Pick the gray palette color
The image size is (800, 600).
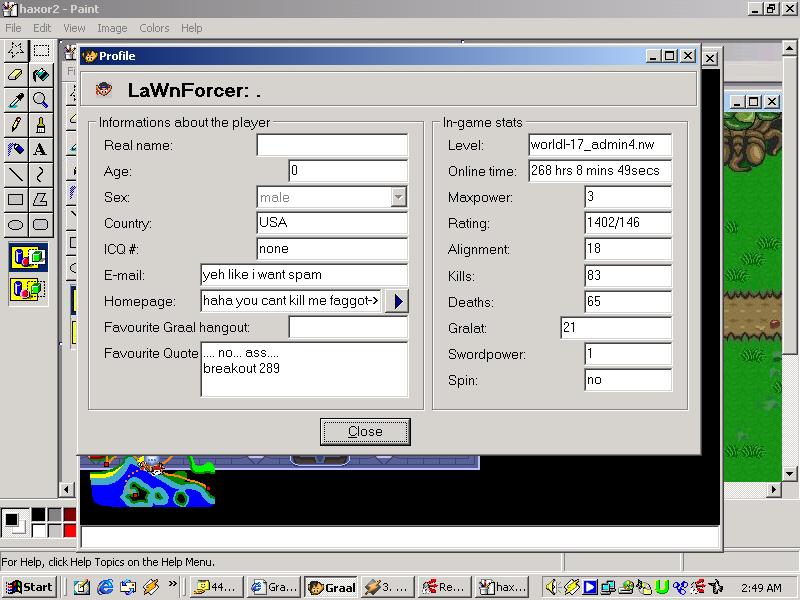pyautogui.click(x=54, y=515)
